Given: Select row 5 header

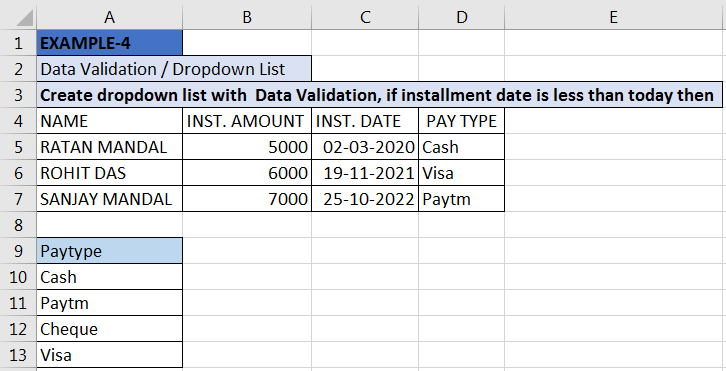Looking at the screenshot, I should pos(18,147).
